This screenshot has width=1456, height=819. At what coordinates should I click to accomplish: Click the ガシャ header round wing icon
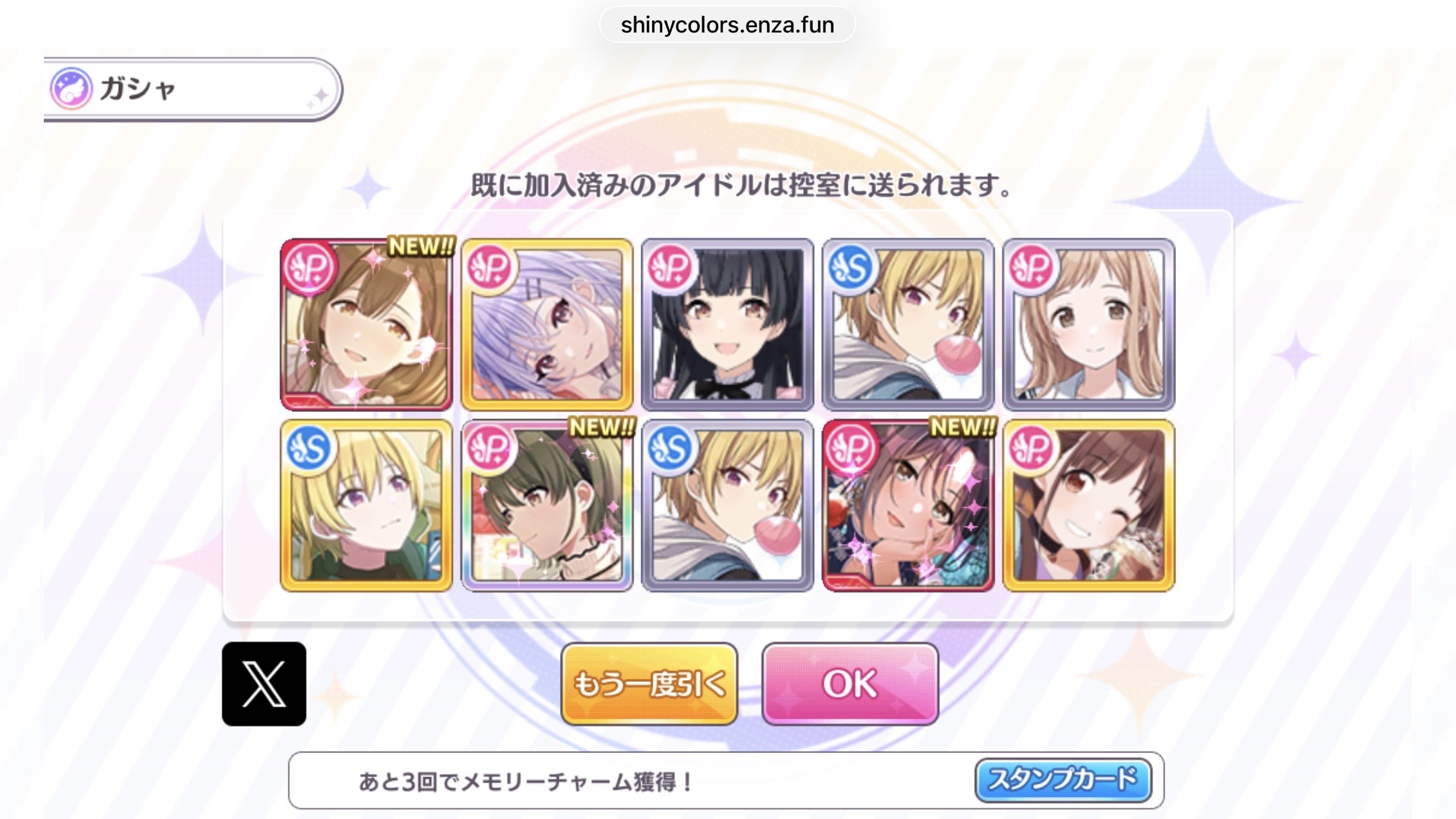pos(72,88)
